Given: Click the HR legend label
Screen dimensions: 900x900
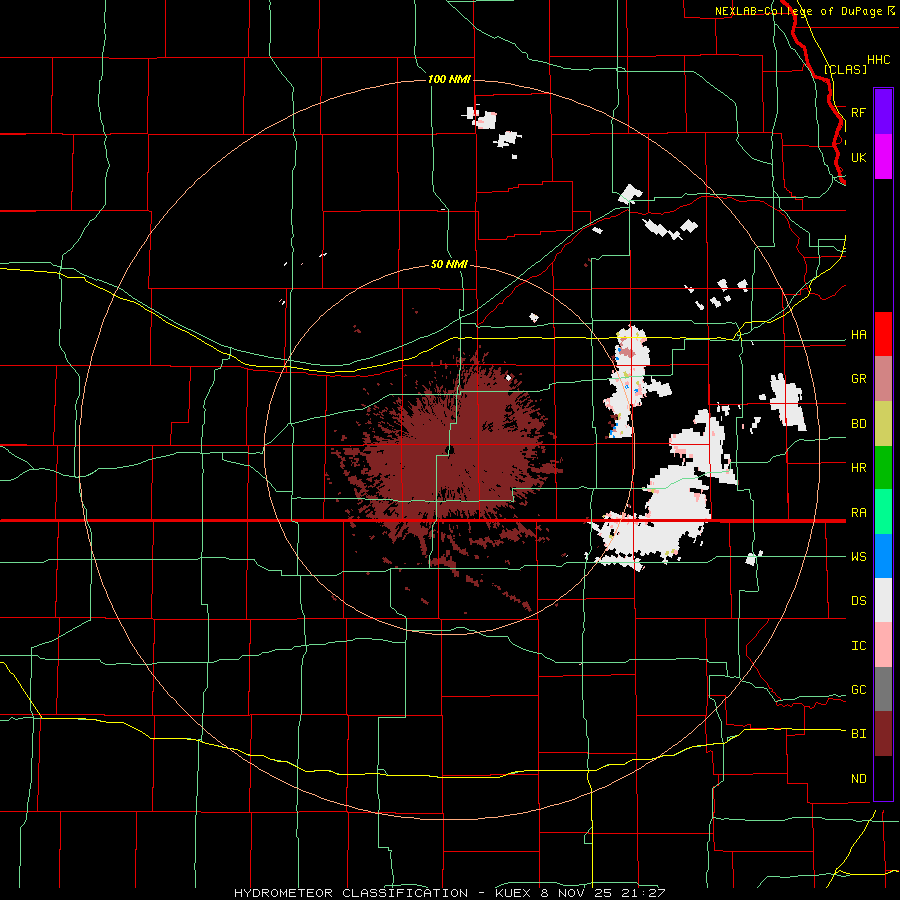Looking at the screenshot, I should tap(858, 468).
